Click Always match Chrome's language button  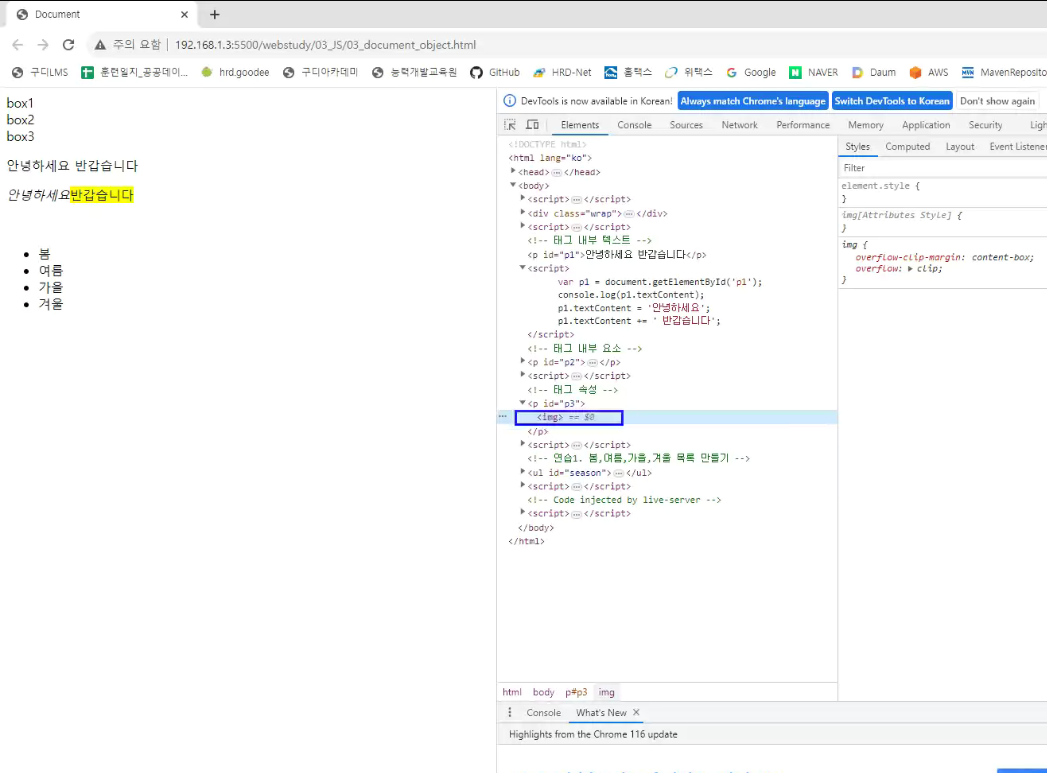(x=753, y=101)
